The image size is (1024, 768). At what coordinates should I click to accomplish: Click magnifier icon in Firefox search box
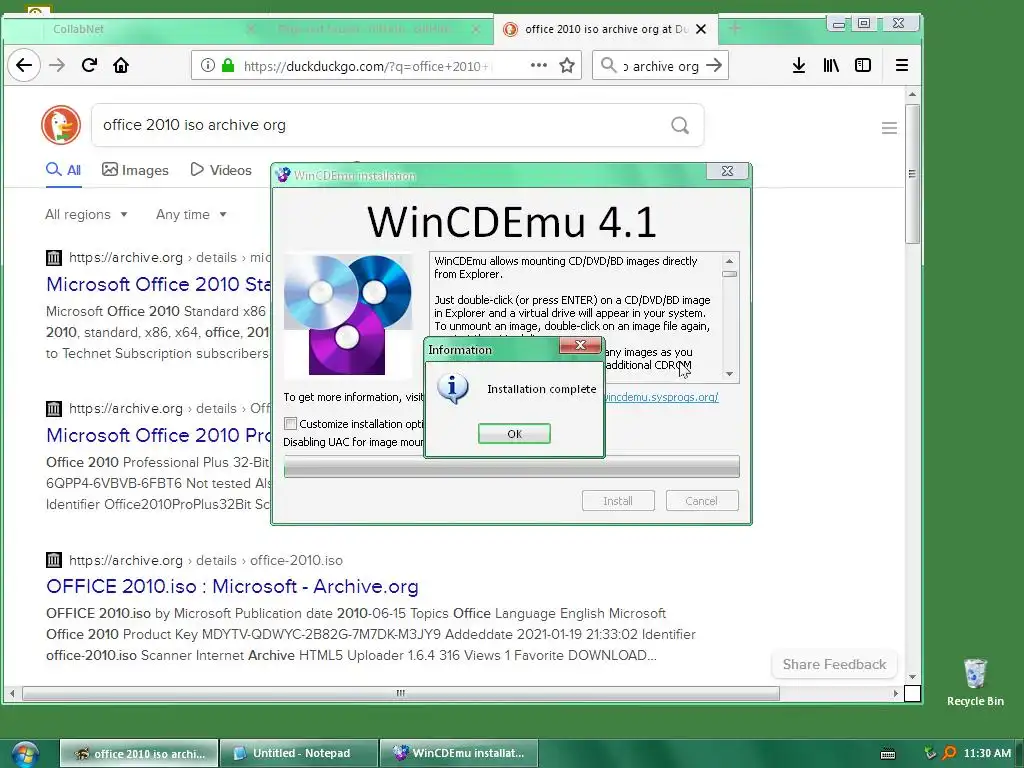pyautogui.click(x=609, y=65)
